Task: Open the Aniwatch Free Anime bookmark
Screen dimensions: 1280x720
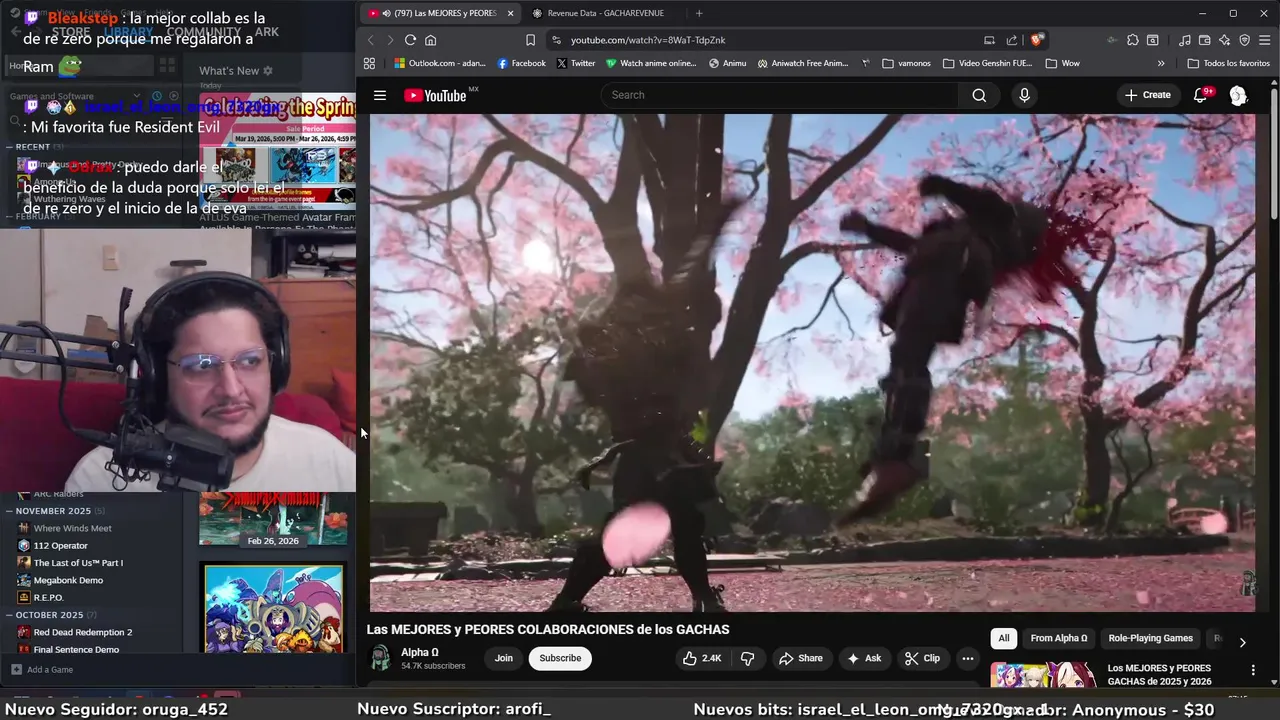Action: click(x=802, y=63)
